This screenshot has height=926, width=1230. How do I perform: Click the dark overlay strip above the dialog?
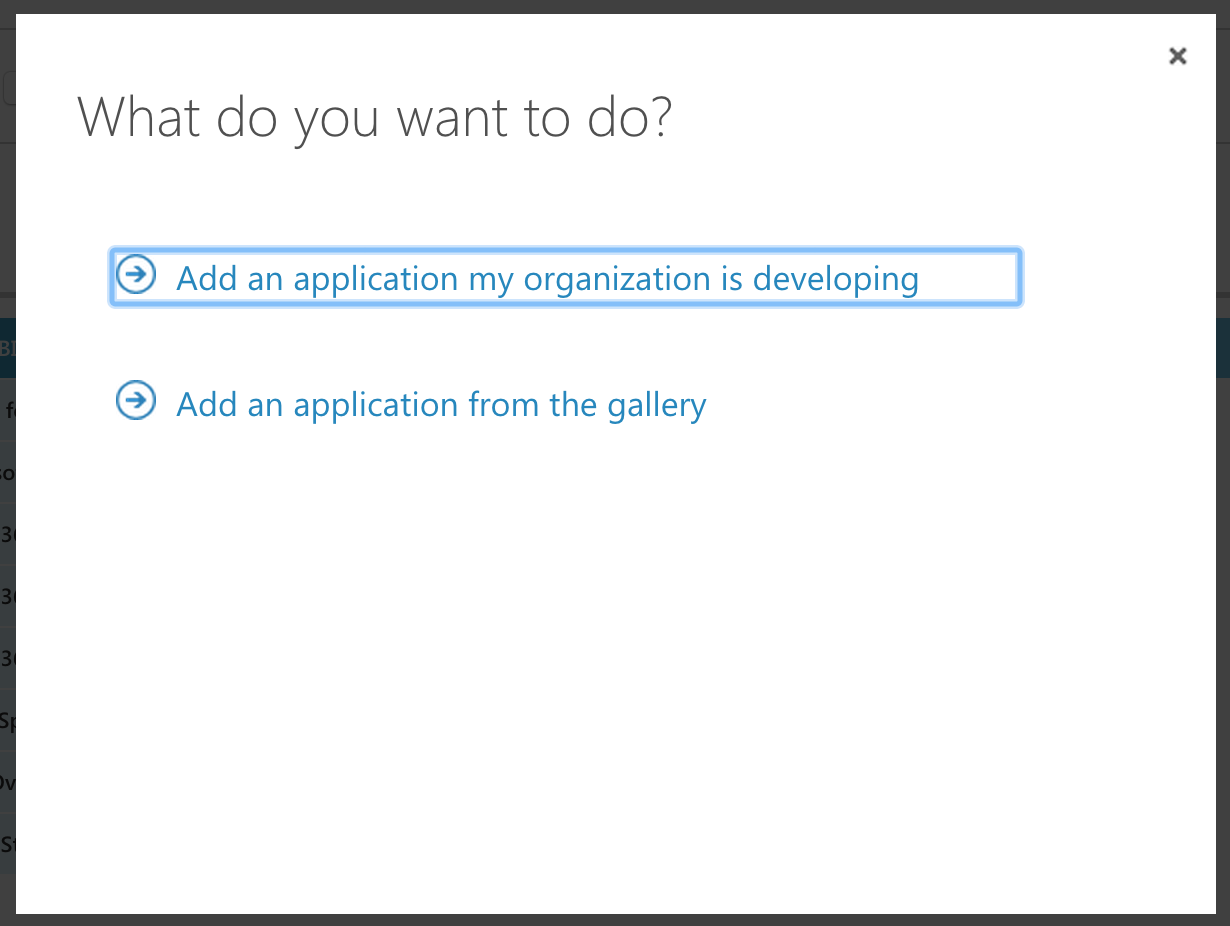[x=615, y=7]
